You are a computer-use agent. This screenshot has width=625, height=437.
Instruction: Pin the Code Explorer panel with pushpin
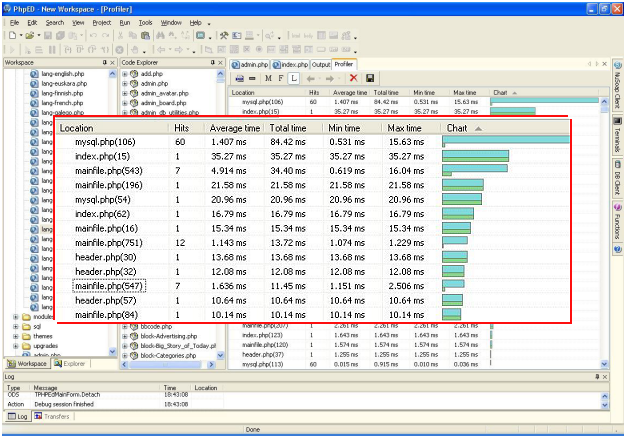point(213,62)
